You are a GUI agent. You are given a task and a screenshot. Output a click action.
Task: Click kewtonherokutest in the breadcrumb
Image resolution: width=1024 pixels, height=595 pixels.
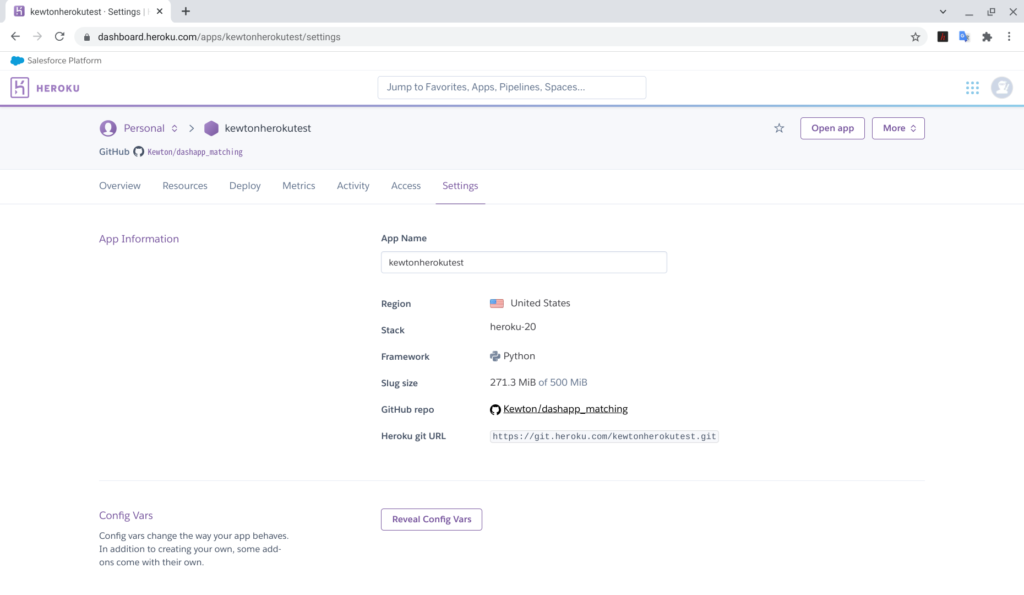268,128
